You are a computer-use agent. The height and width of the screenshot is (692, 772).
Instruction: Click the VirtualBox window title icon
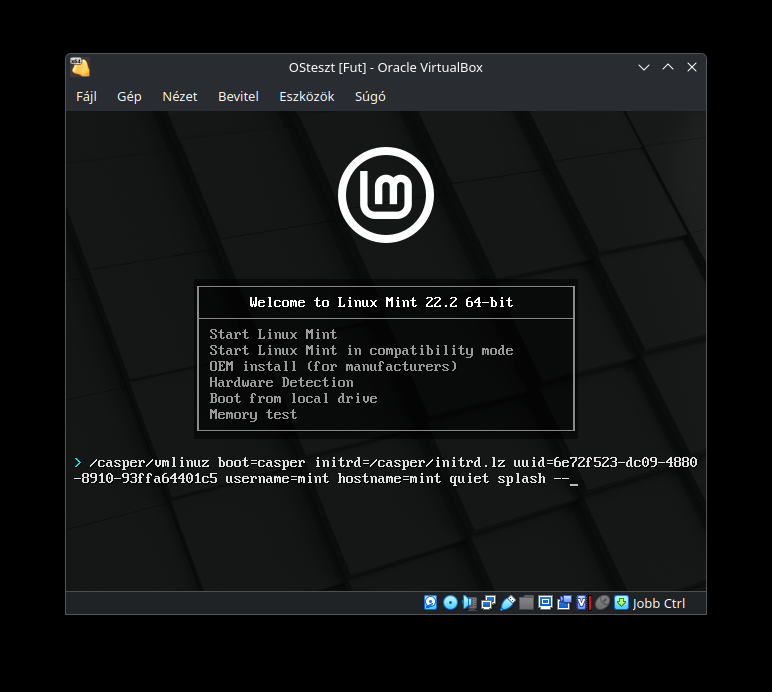[x=80, y=67]
